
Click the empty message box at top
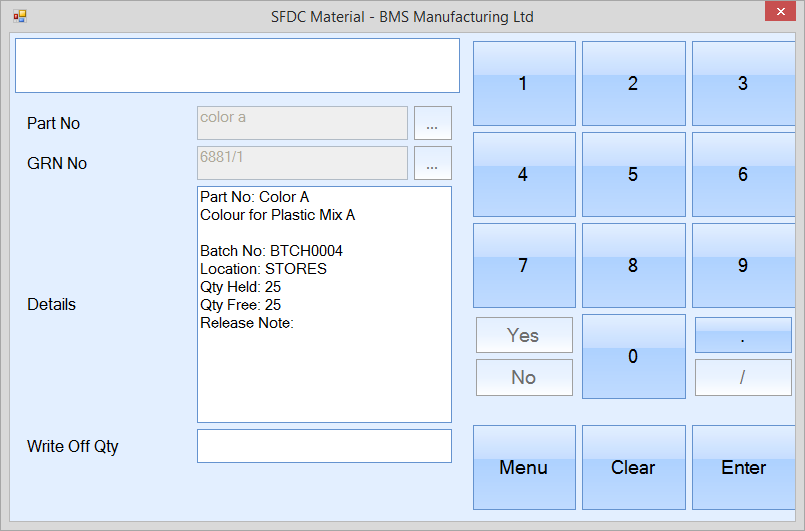(x=237, y=66)
